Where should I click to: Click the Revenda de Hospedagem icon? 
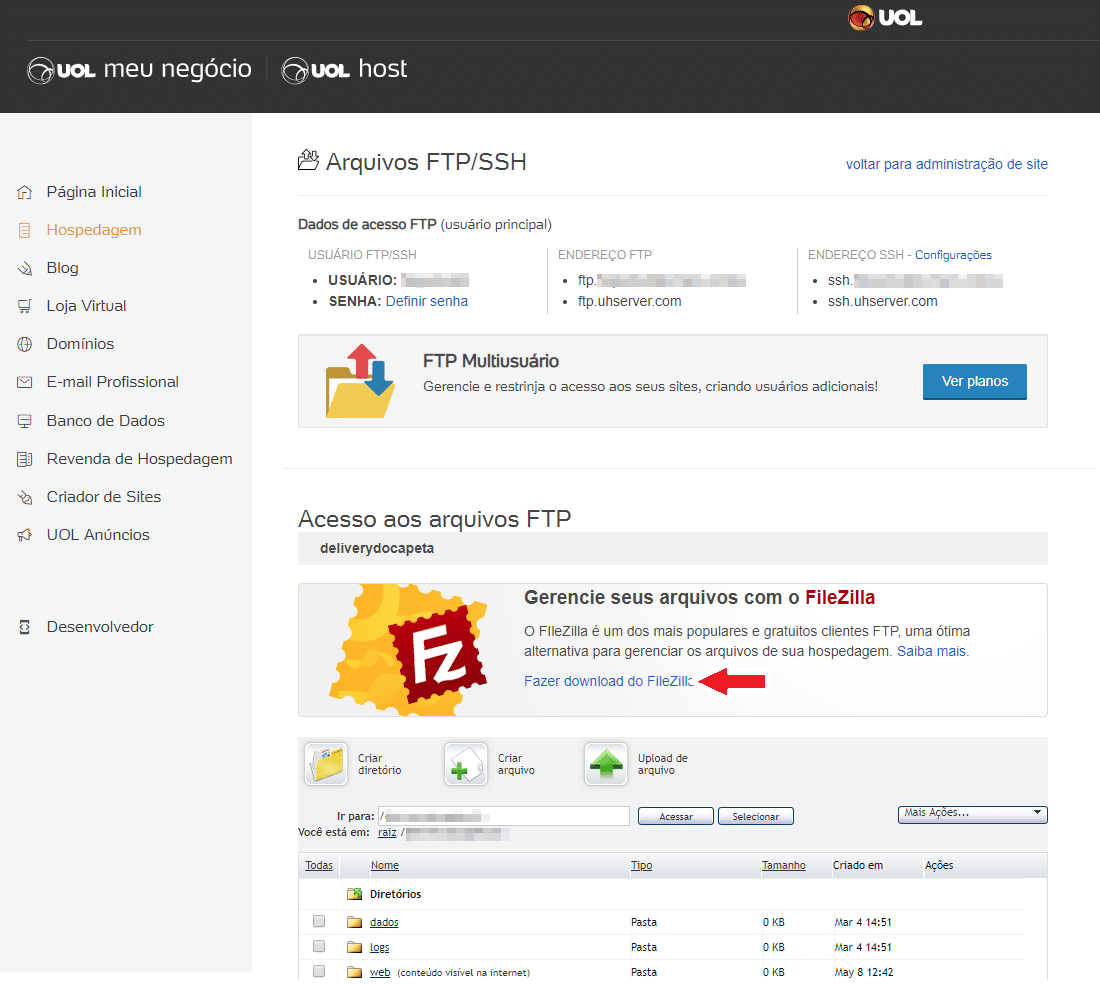(25, 459)
